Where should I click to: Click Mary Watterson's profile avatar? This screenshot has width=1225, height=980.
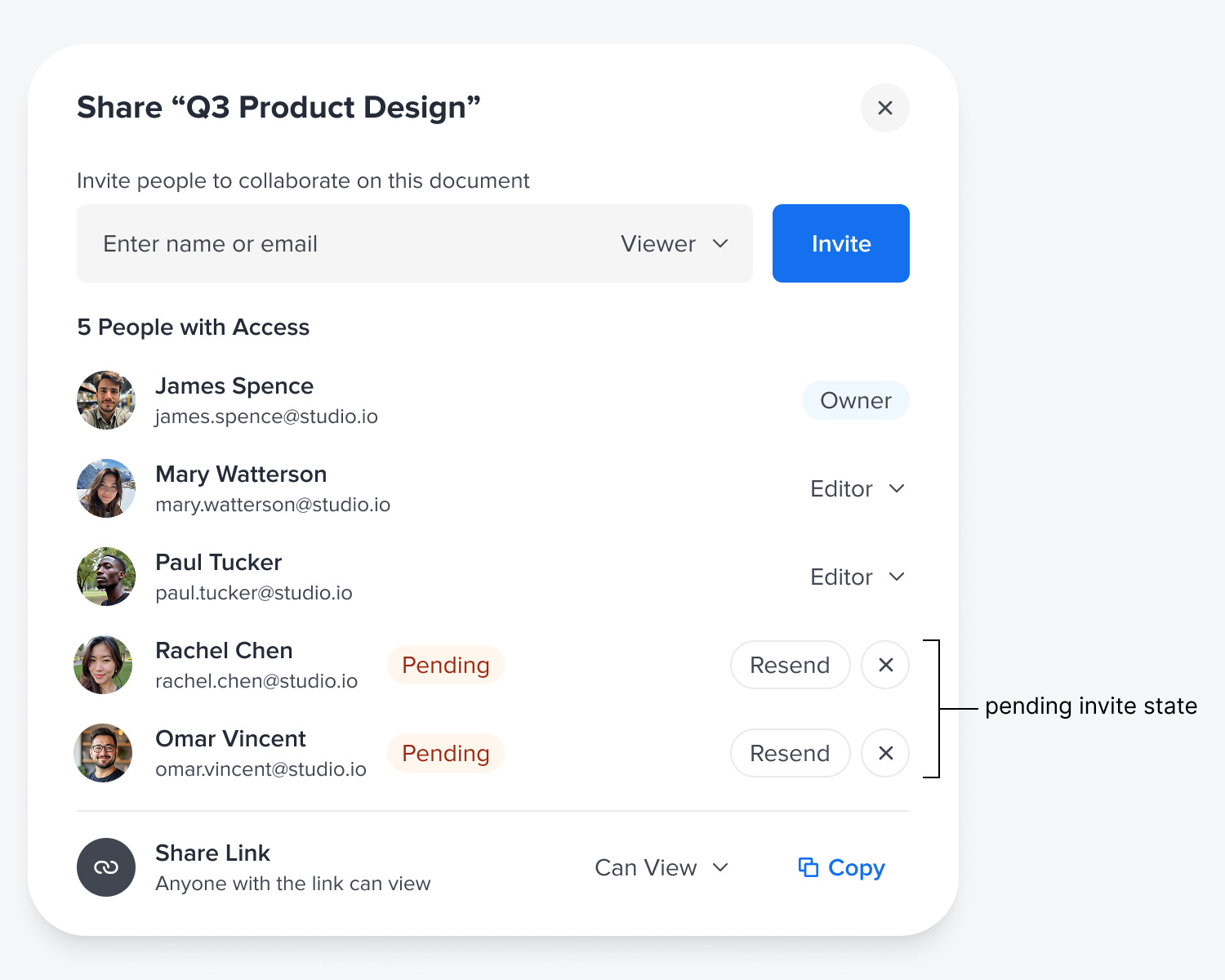click(x=106, y=488)
